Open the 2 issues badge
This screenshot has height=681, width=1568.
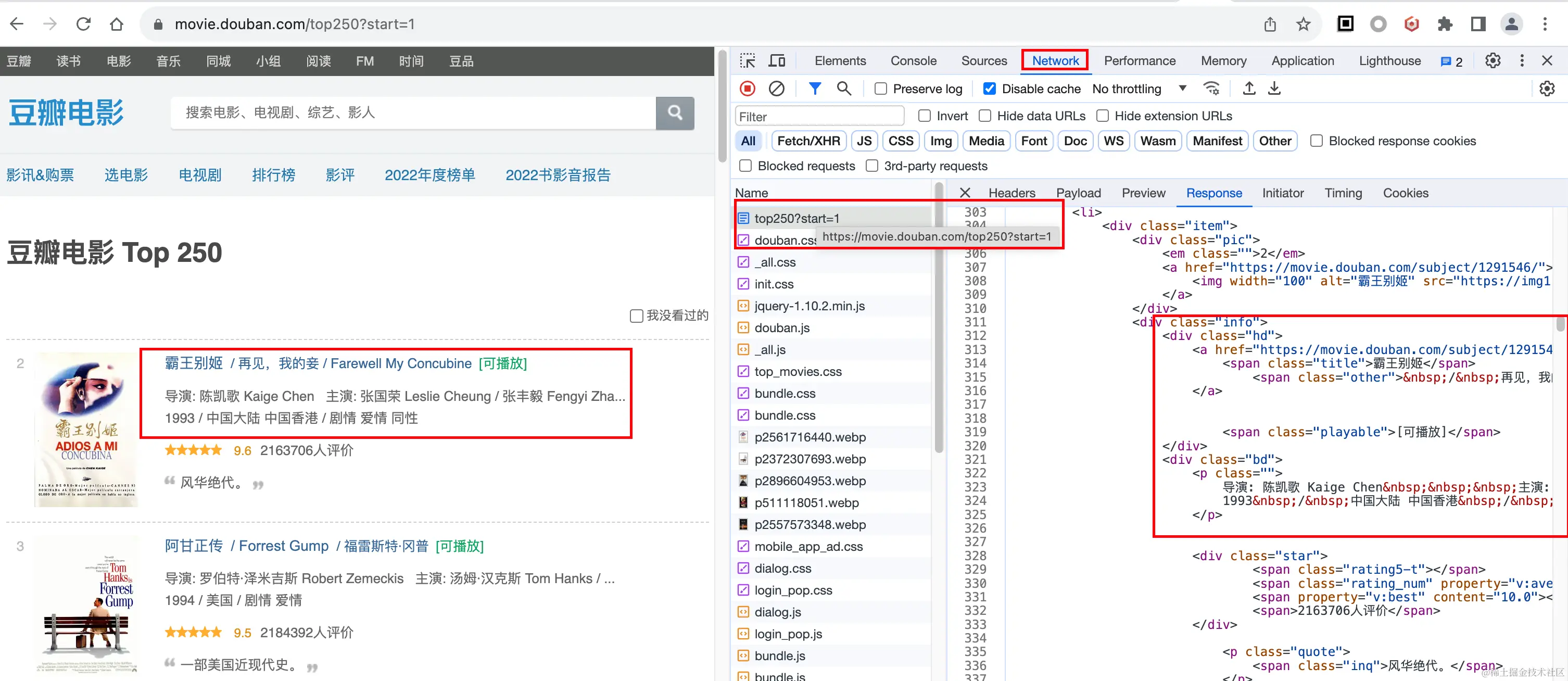(x=1452, y=61)
